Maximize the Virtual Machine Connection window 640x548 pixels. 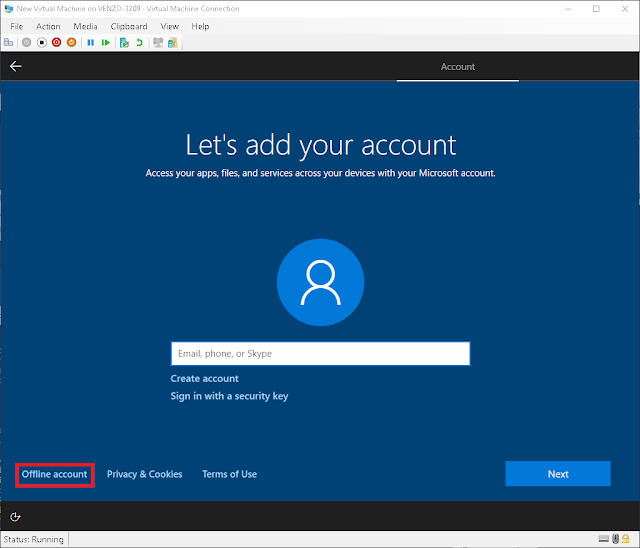pos(596,9)
